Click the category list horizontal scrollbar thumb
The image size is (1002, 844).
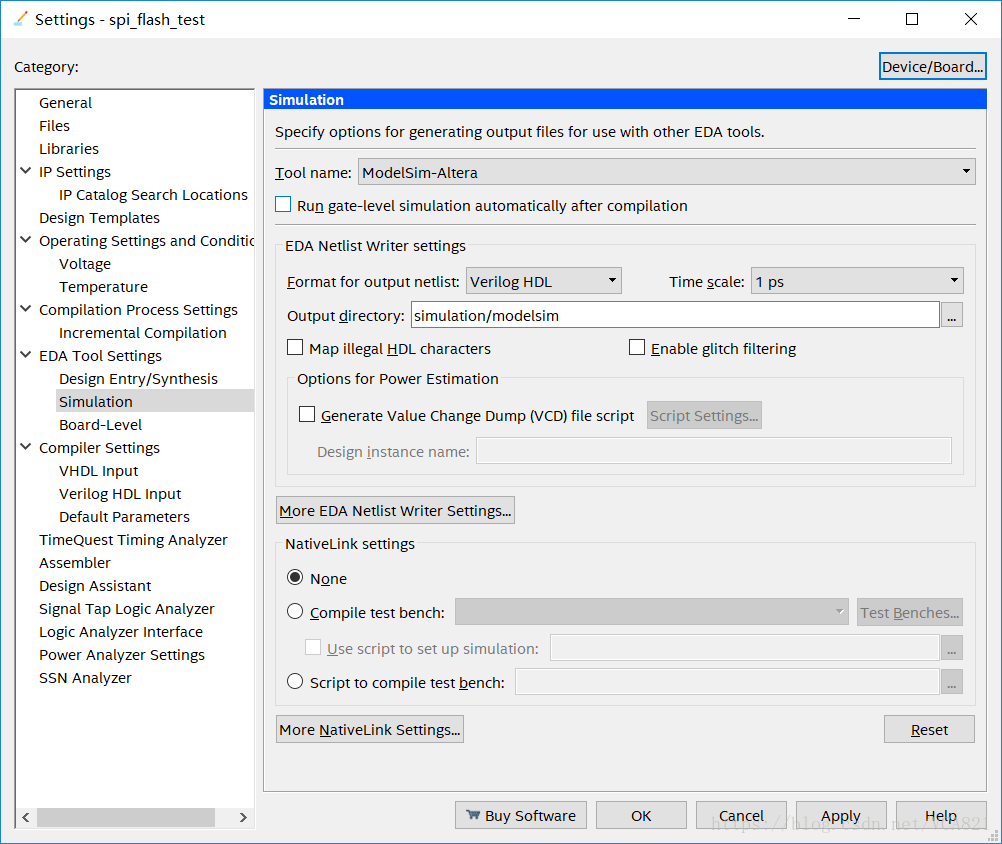click(126, 817)
